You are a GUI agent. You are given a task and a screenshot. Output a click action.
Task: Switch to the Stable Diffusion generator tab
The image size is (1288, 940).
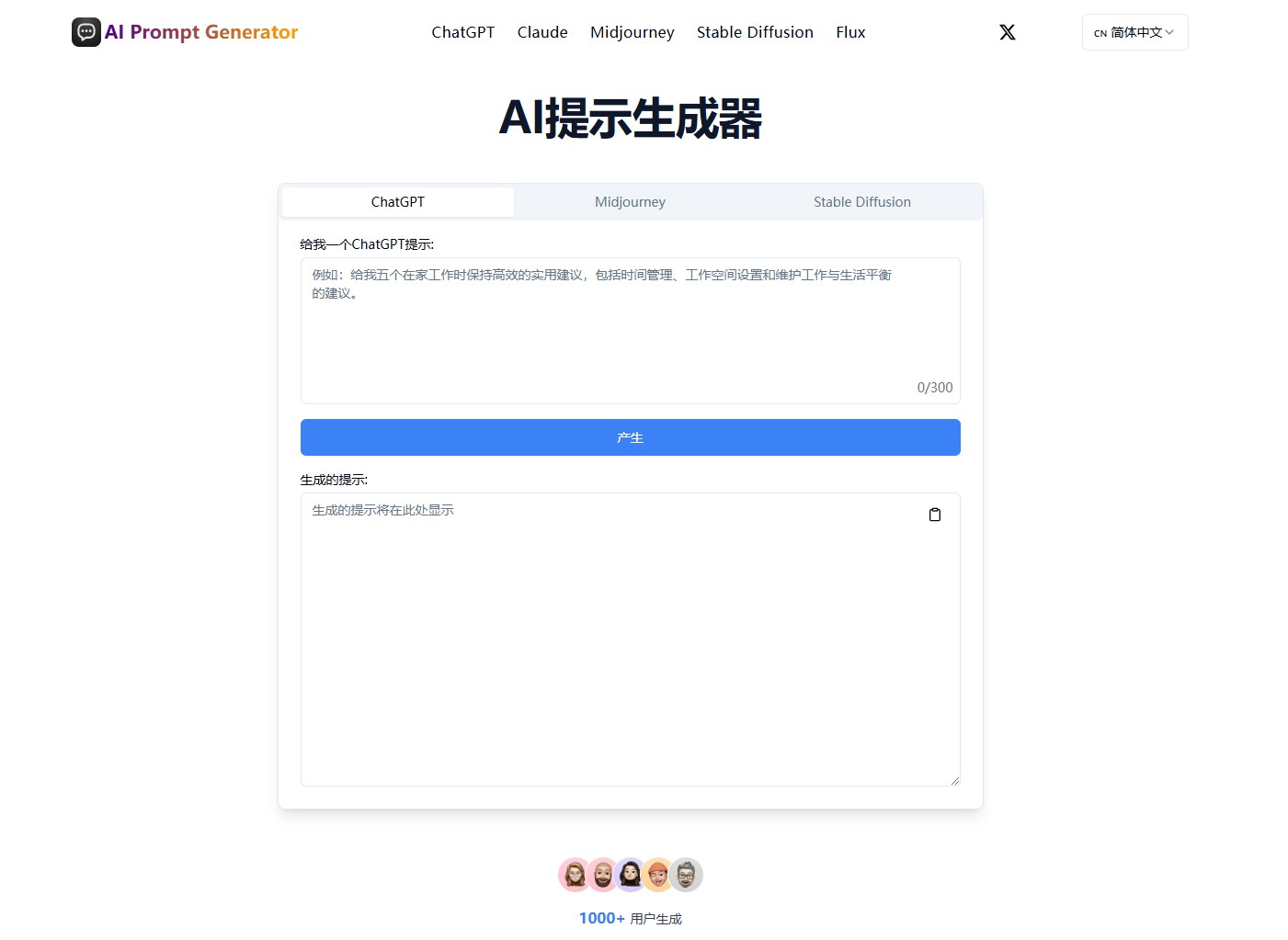pyautogui.click(x=861, y=201)
